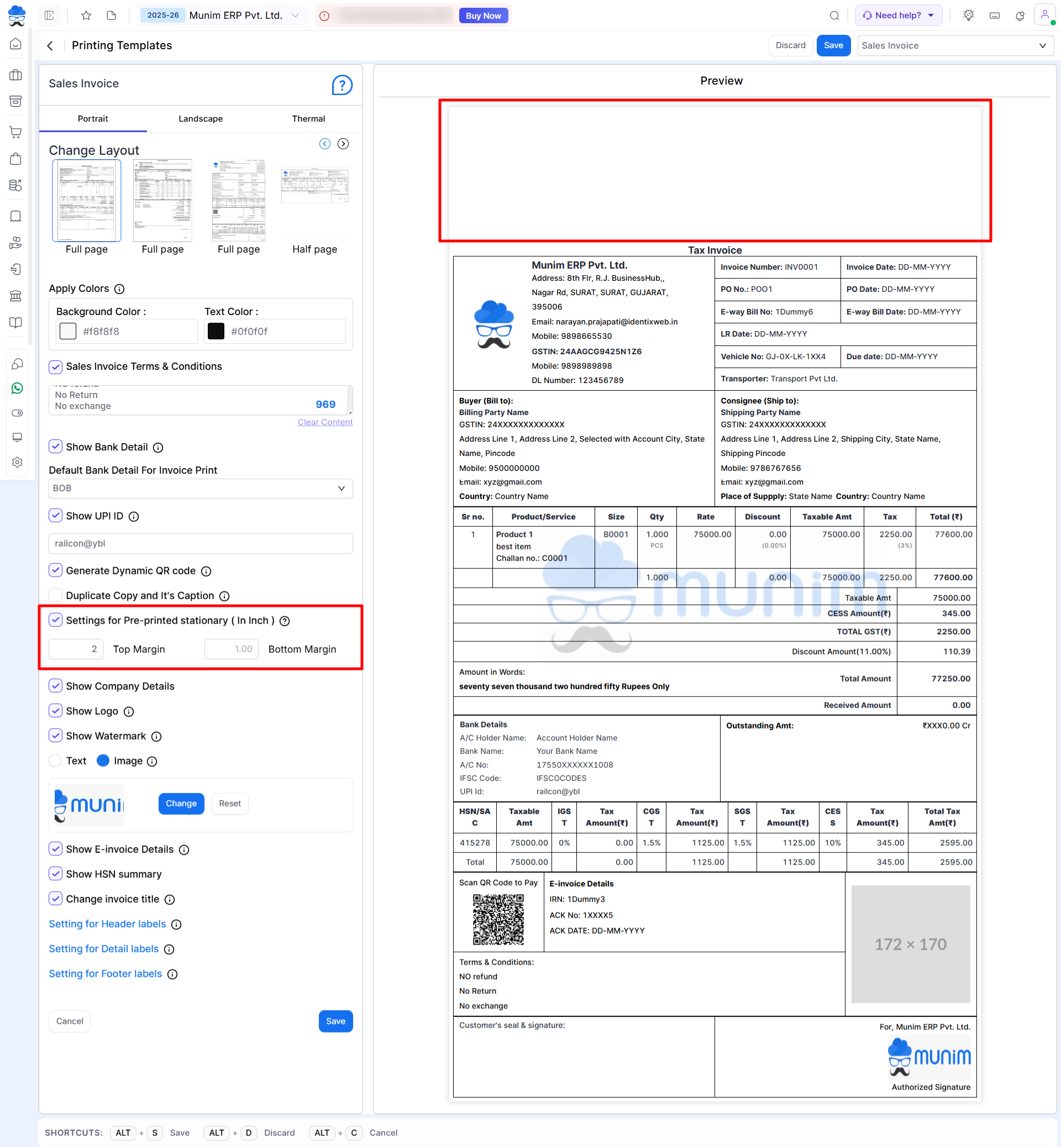Open WhatsApp icon in left sidebar
This screenshot has width=1061, height=1148.
coord(17,388)
